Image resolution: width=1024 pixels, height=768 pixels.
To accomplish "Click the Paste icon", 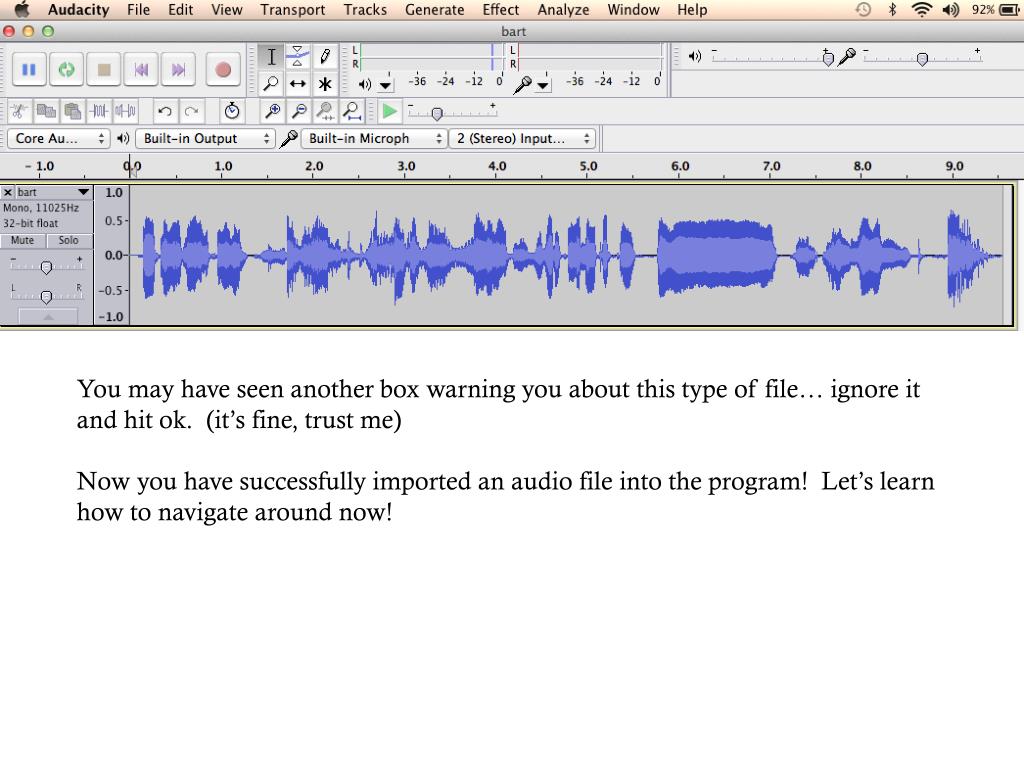I will point(72,111).
